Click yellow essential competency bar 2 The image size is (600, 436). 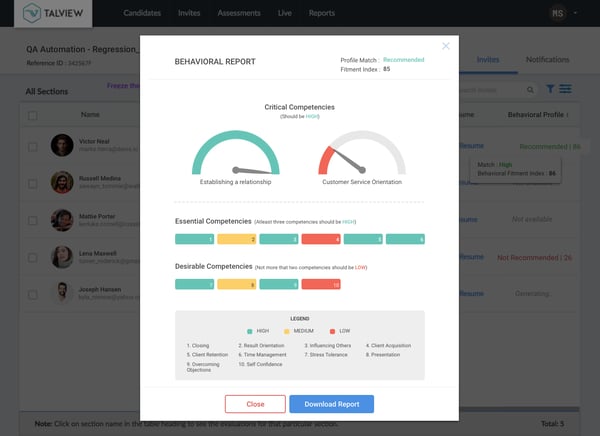[236, 239]
